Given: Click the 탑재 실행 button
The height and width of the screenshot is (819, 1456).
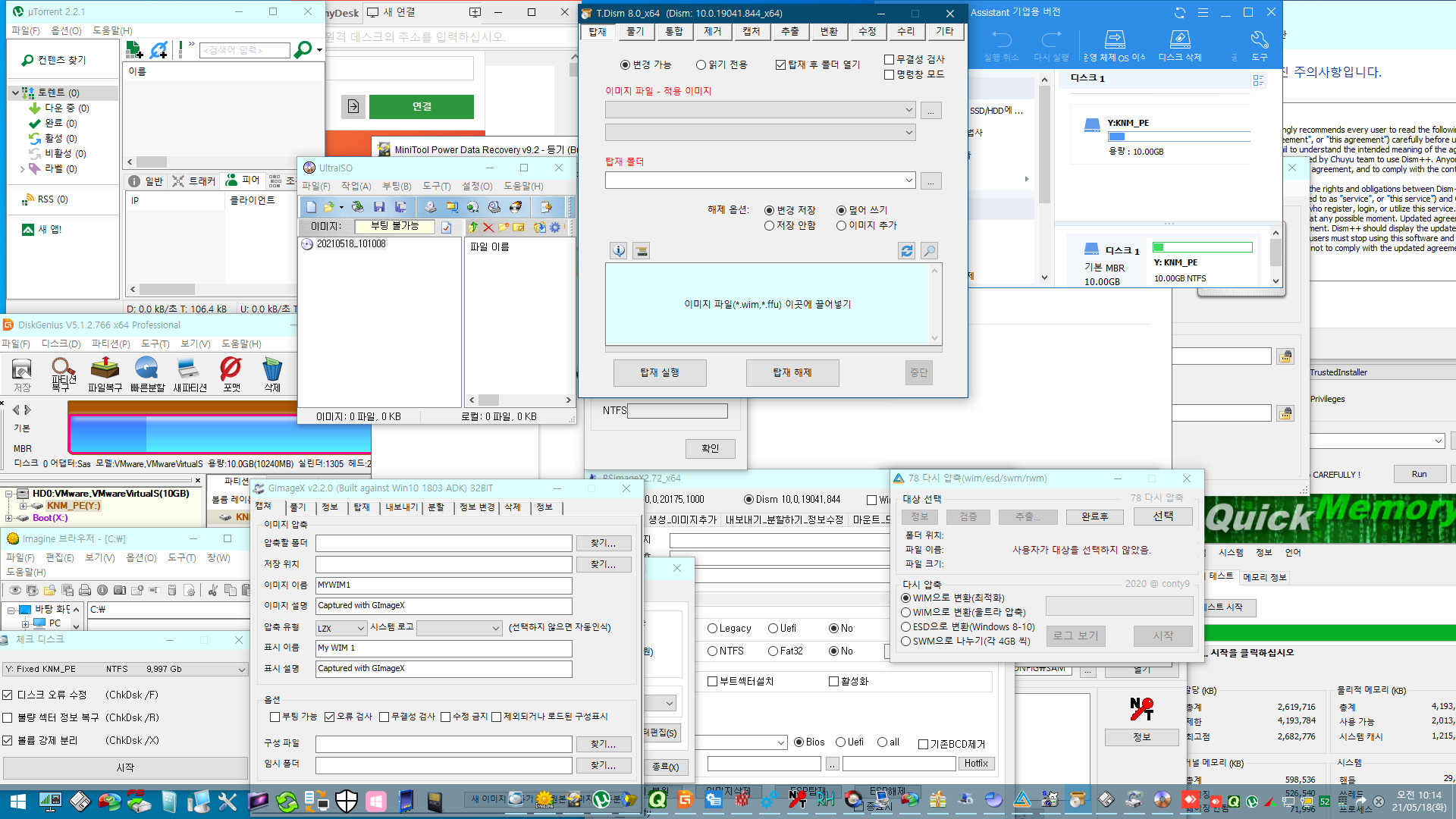Looking at the screenshot, I should pyautogui.click(x=660, y=373).
